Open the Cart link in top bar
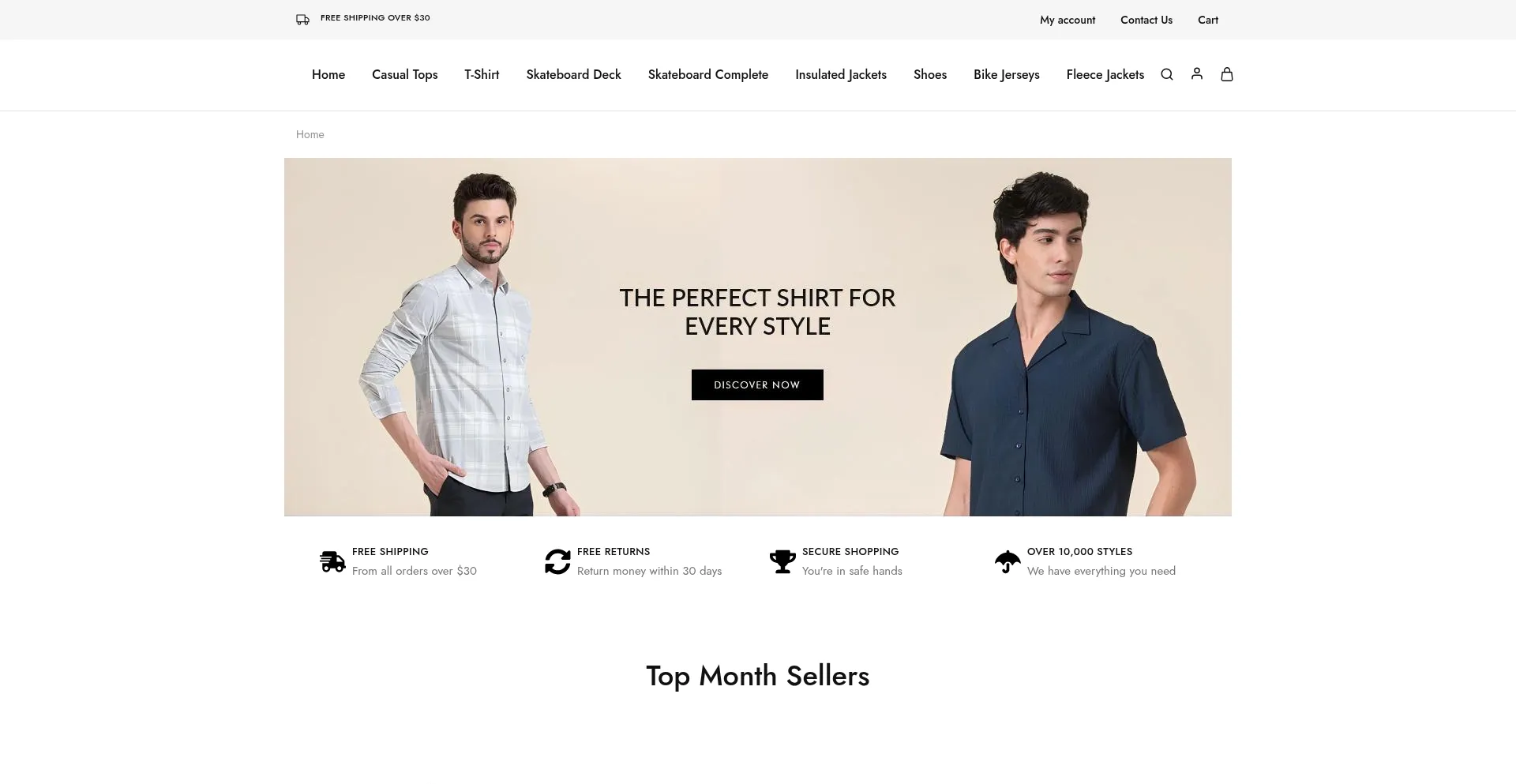Viewport: 1516px width, 784px height. click(x=1207, y=20)
